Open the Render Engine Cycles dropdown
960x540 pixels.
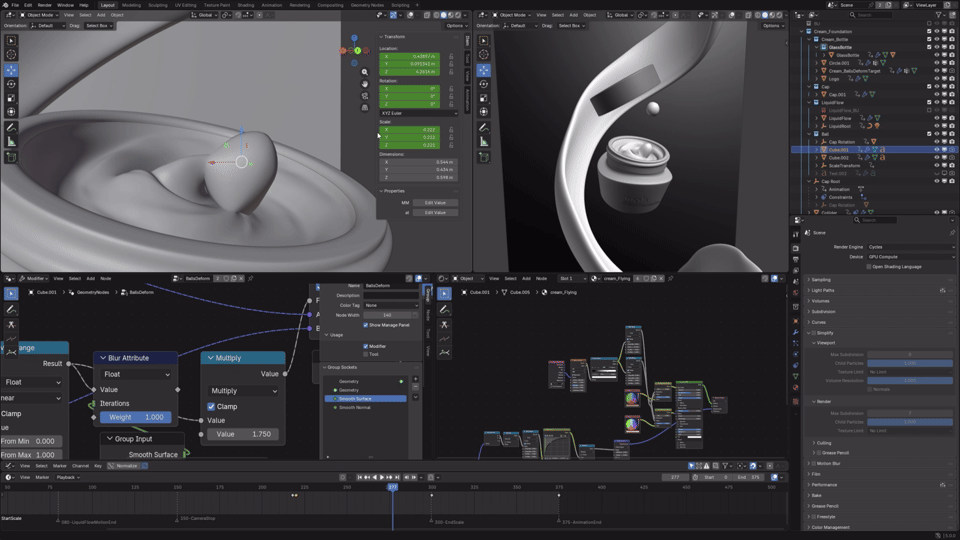point(910,247)
